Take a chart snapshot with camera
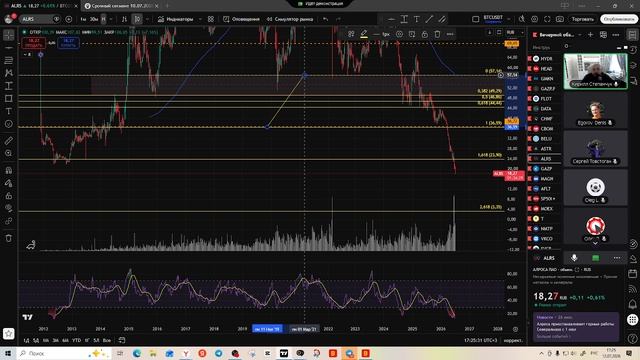 point(560,19)
